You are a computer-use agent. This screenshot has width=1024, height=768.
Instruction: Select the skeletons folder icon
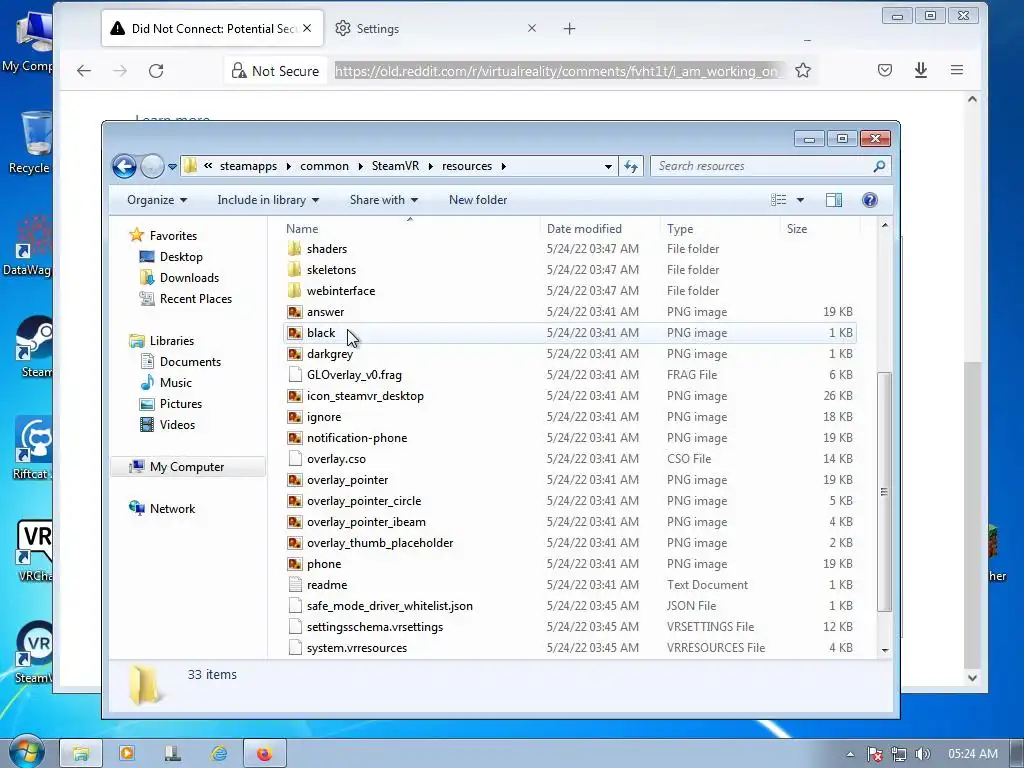coord(295,270)
